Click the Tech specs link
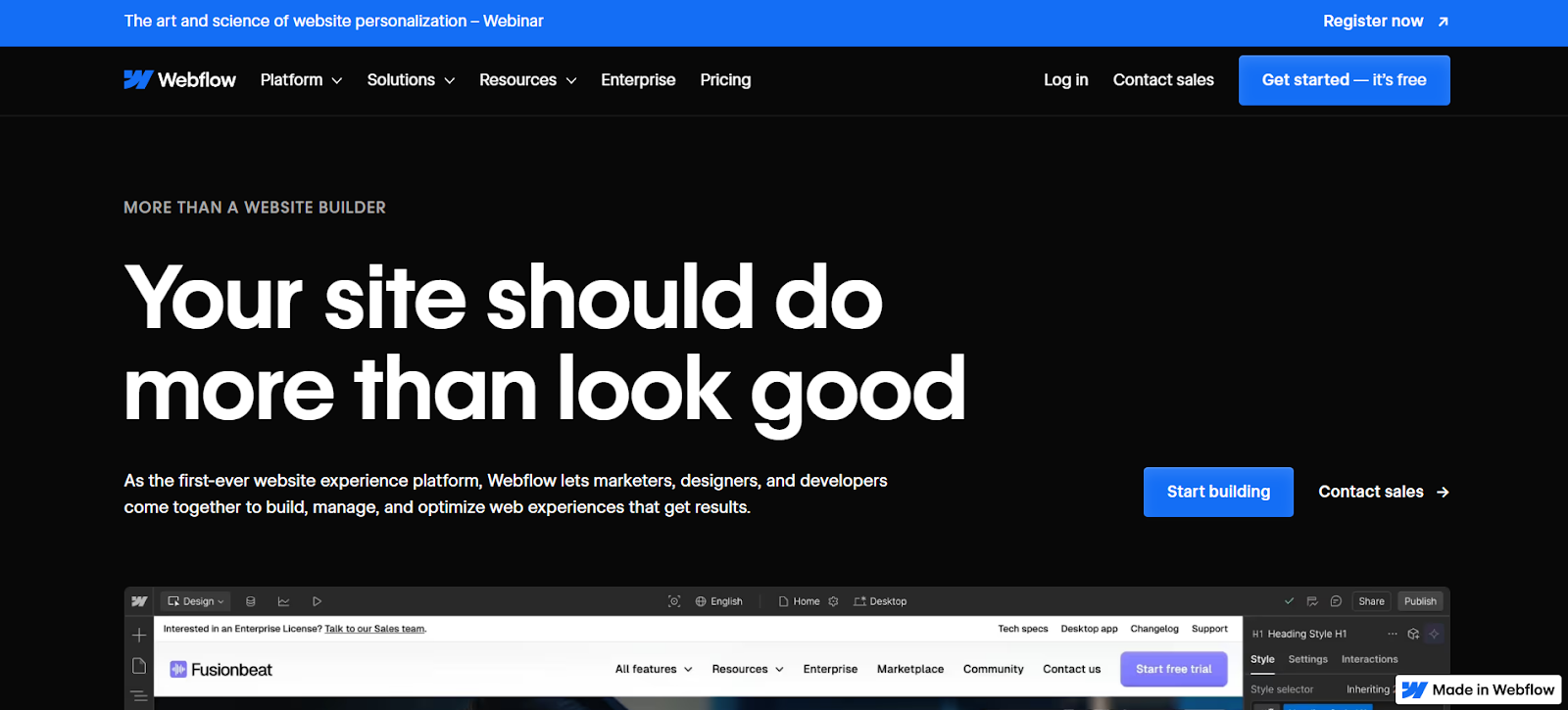This screenshot has height=710, width=1568. point(1022,629)
